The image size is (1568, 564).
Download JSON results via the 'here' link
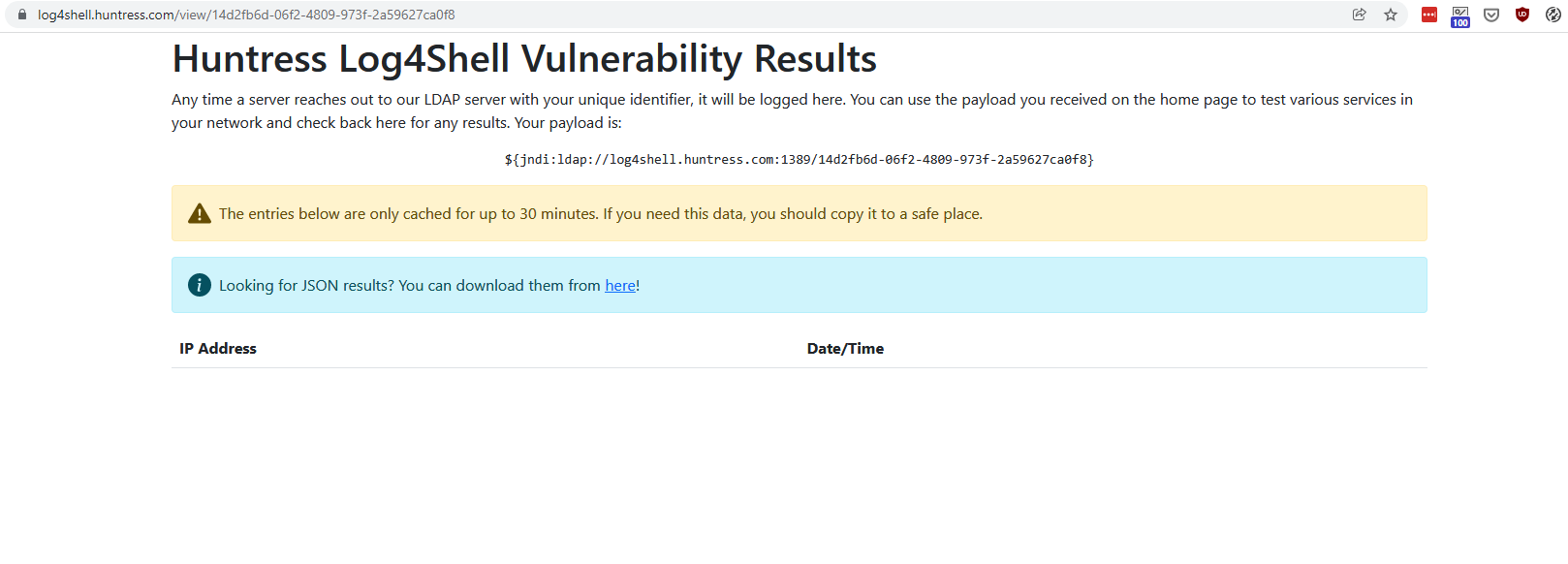point(620,286)
